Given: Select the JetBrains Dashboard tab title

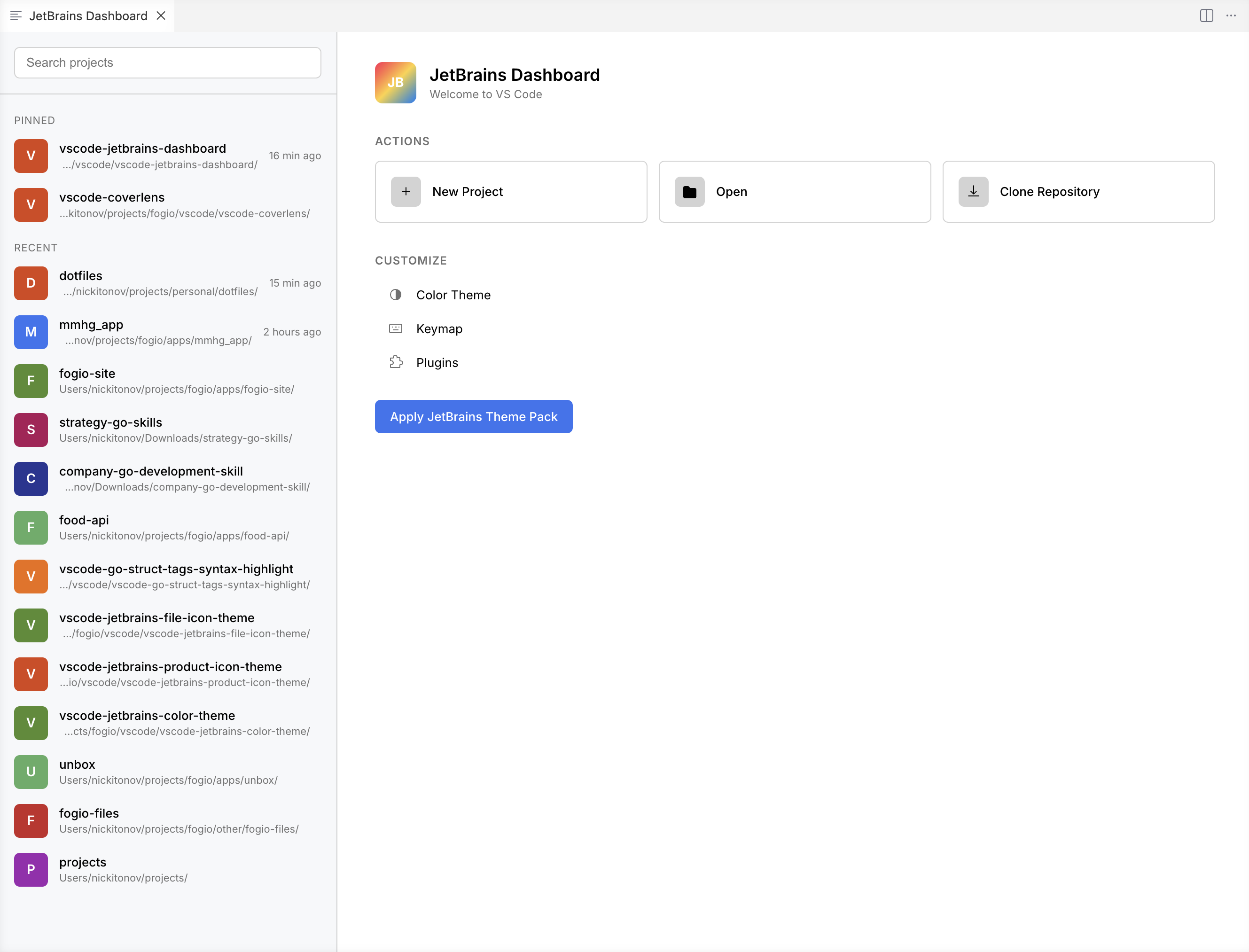Looking at the screenshot, I should coord(88,16).
